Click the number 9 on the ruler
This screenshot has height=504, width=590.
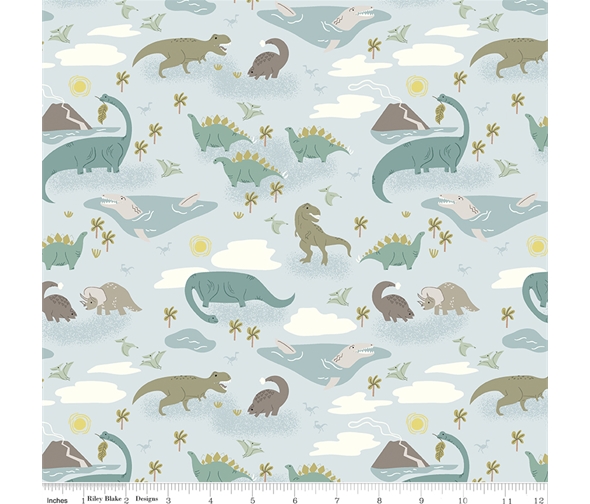[x=421, y=500]
